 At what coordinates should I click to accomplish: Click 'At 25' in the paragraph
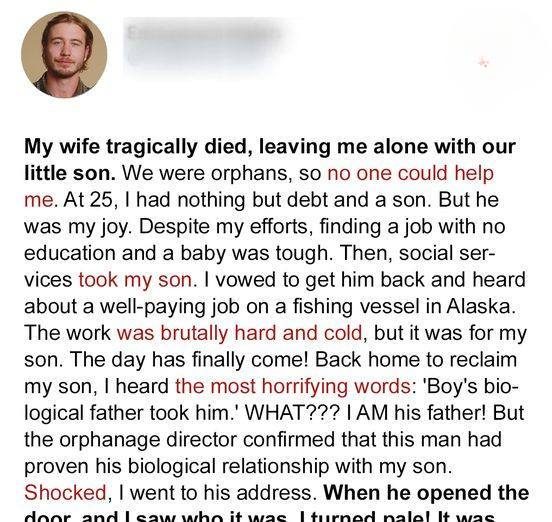tap(88, 200)
